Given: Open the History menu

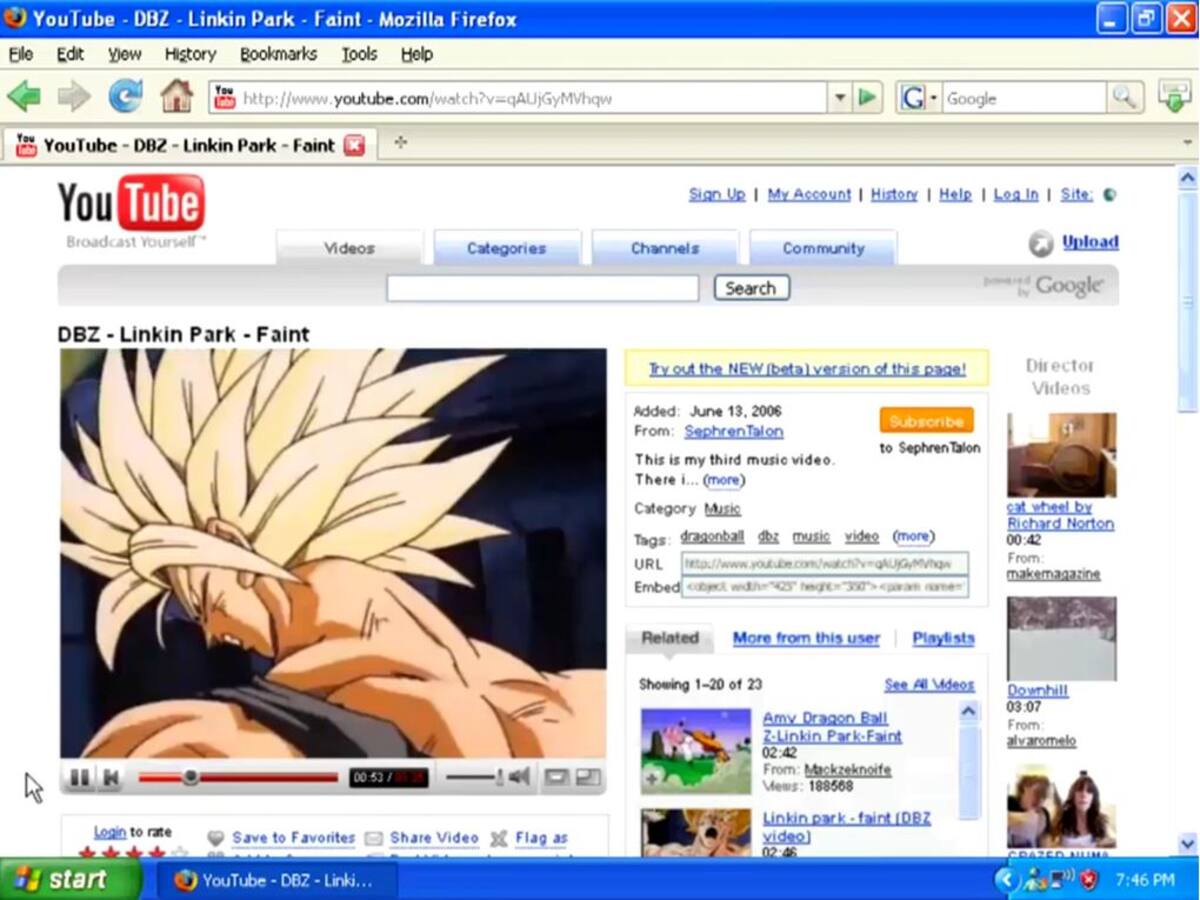Looking at the screenshot, I should pyautogui.click(x=190, y=54).
